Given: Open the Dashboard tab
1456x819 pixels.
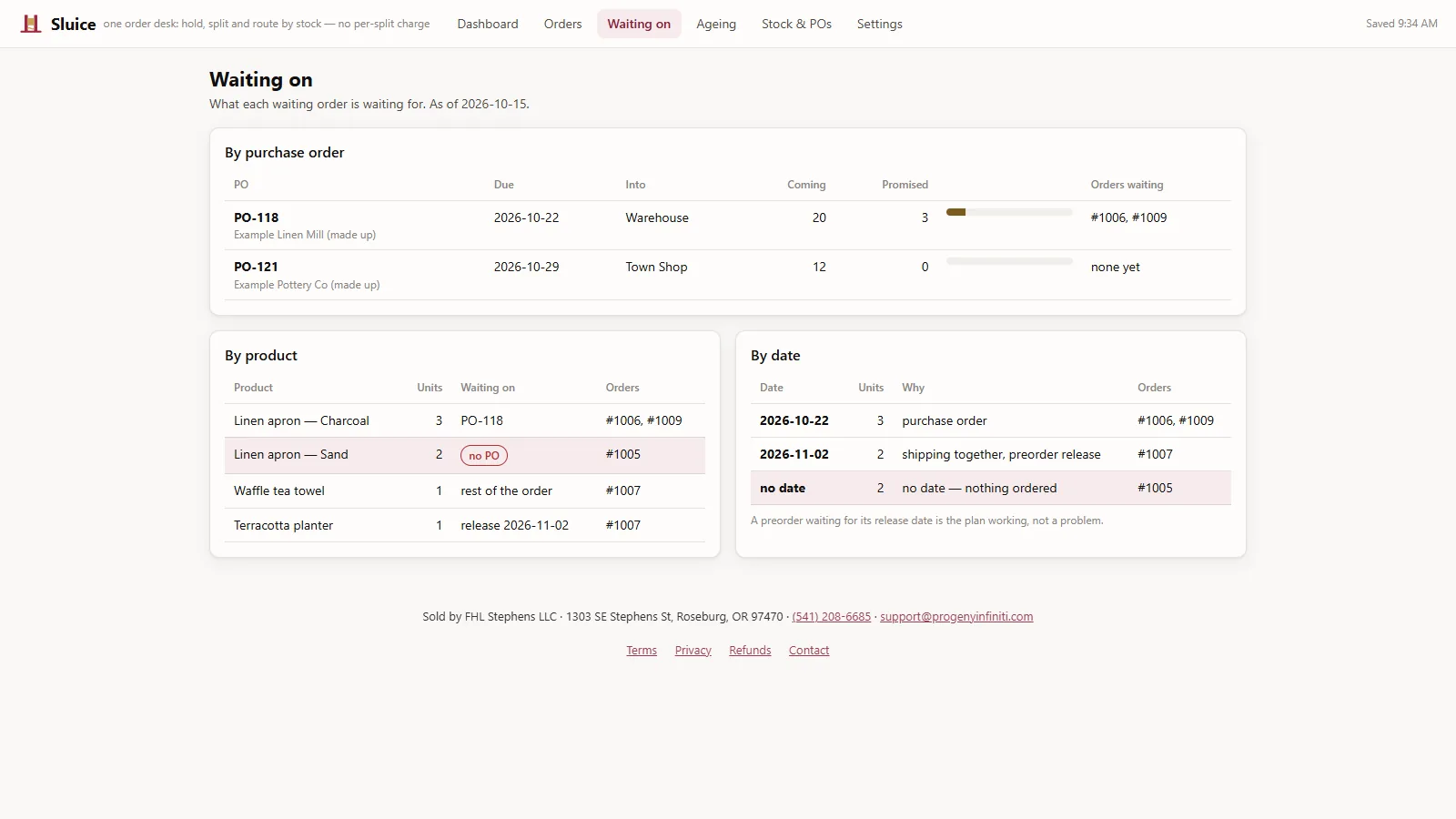Looking at the screenshot, I should 488,24.
